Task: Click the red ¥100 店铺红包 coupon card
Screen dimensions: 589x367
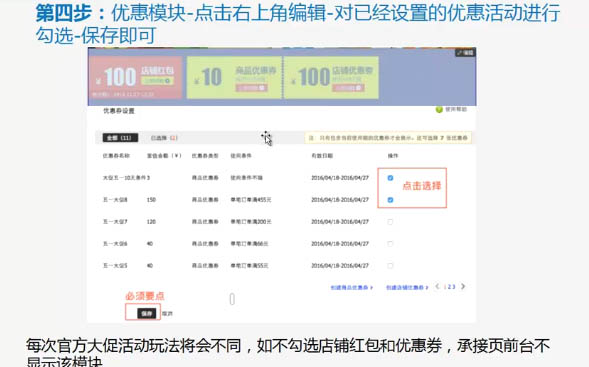Action: coord(136,77)
